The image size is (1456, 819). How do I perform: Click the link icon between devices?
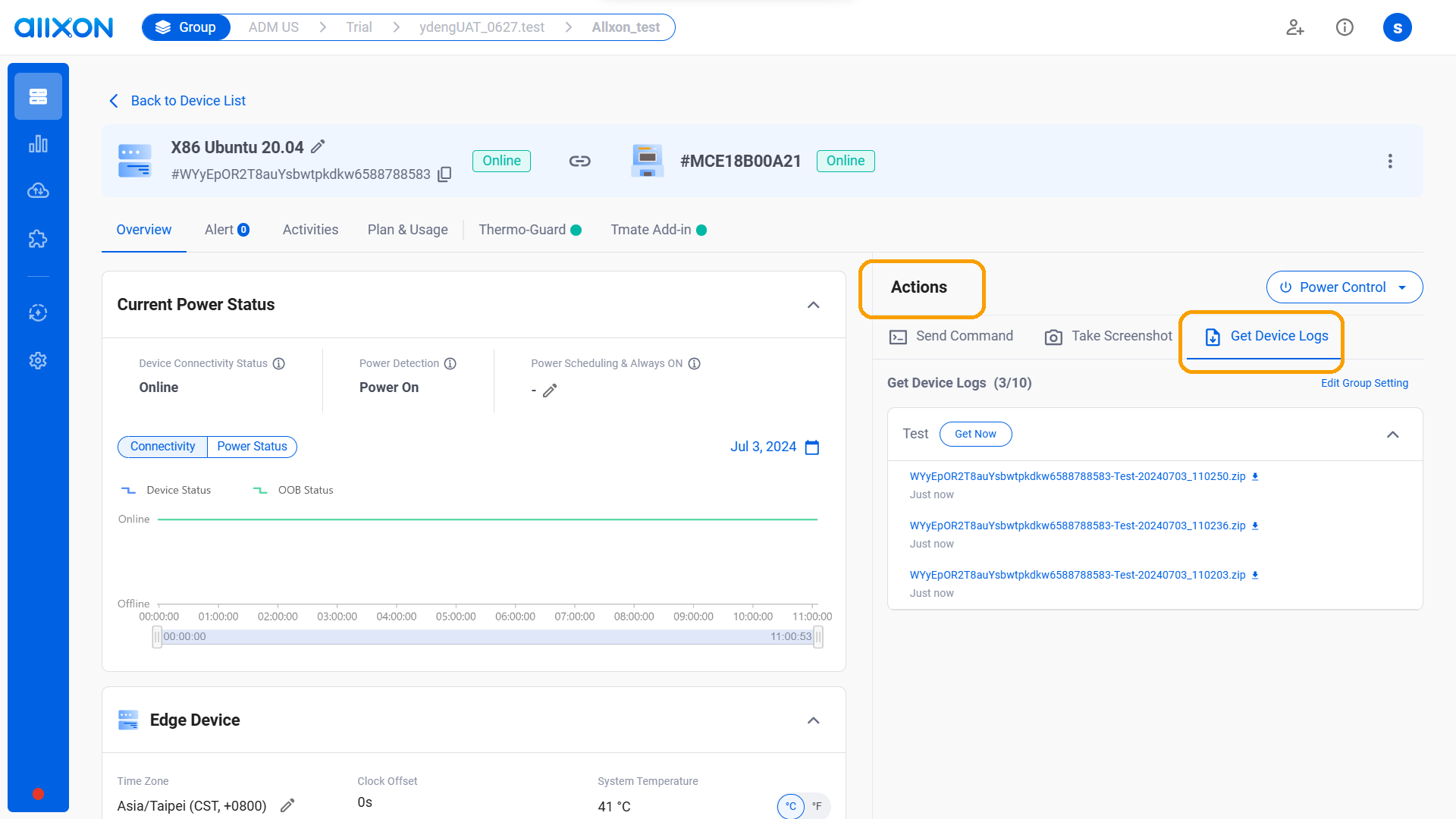click(579, 161)
